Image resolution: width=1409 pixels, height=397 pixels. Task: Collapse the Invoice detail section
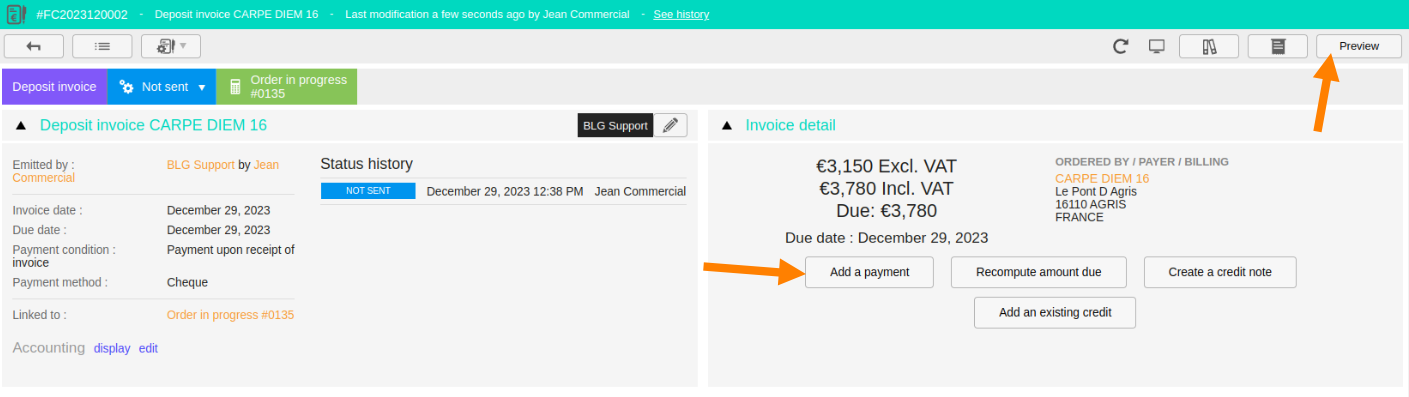point(727,125)
